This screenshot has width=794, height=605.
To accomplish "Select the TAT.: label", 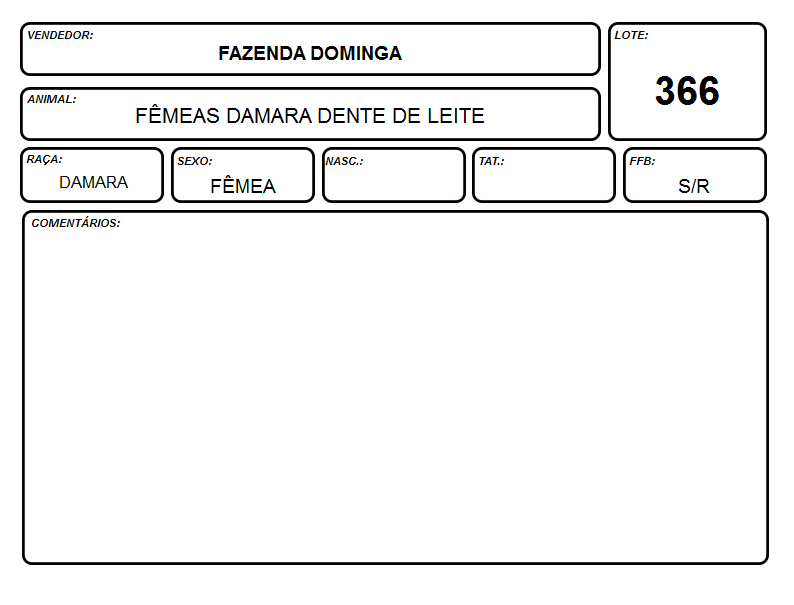I will (x=492, y=162).
